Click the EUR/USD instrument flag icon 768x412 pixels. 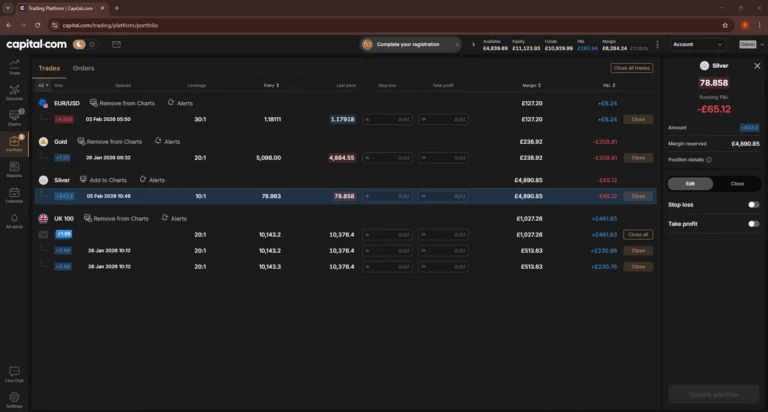43,103
